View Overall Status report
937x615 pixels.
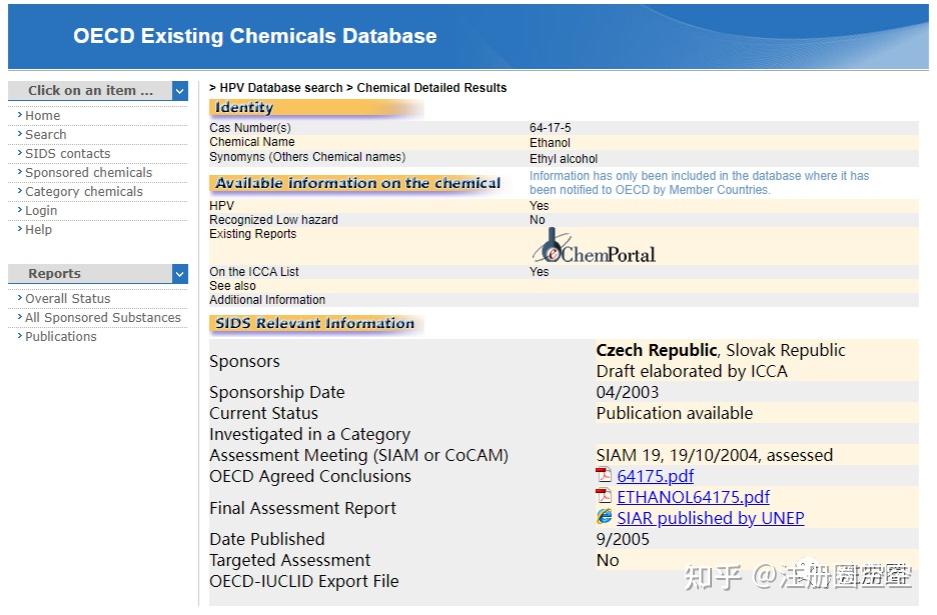click(x=68, y=299)
